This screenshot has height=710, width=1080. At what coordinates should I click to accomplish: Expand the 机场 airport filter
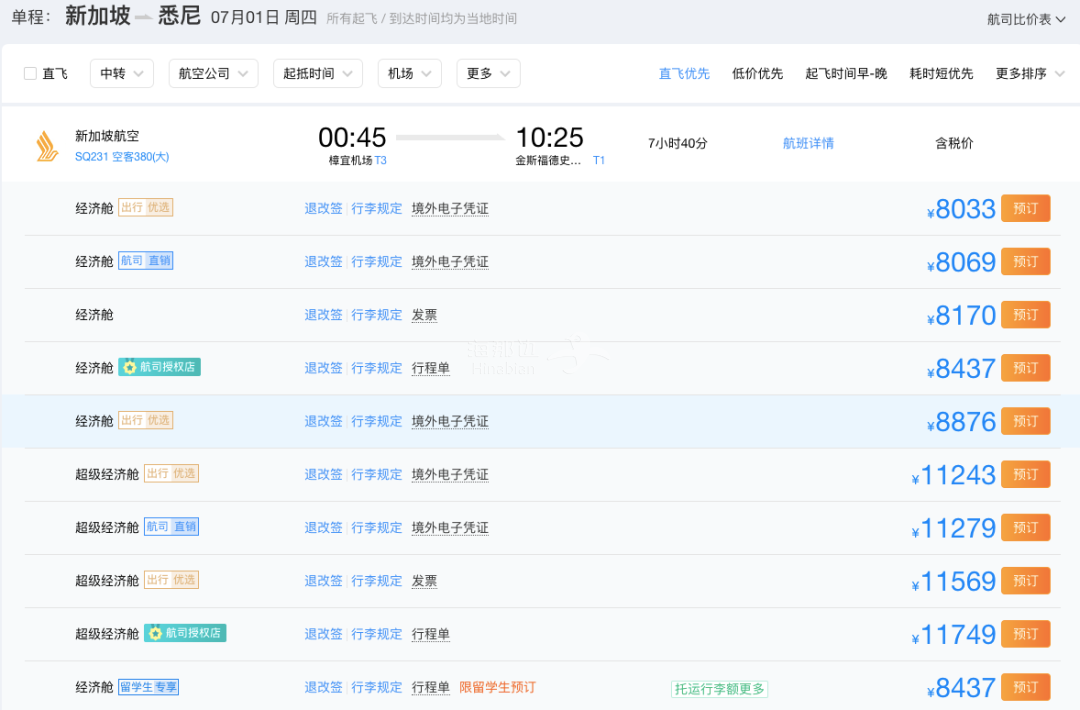409,73
